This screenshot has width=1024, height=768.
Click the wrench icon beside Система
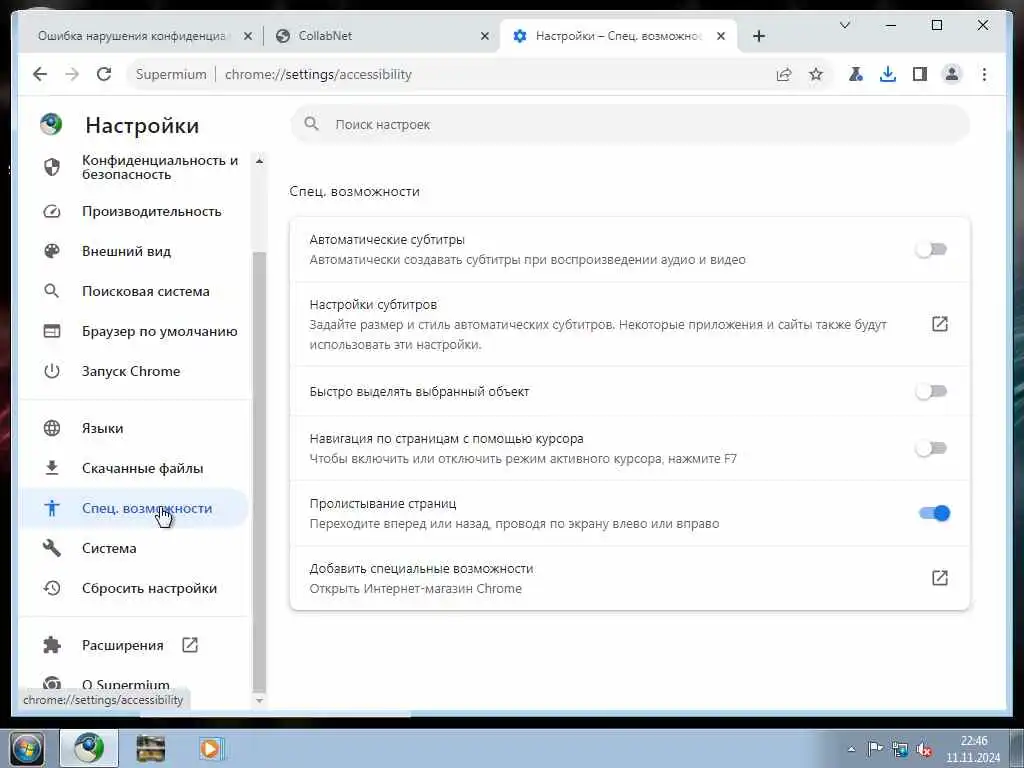click(x=52, y=548)
